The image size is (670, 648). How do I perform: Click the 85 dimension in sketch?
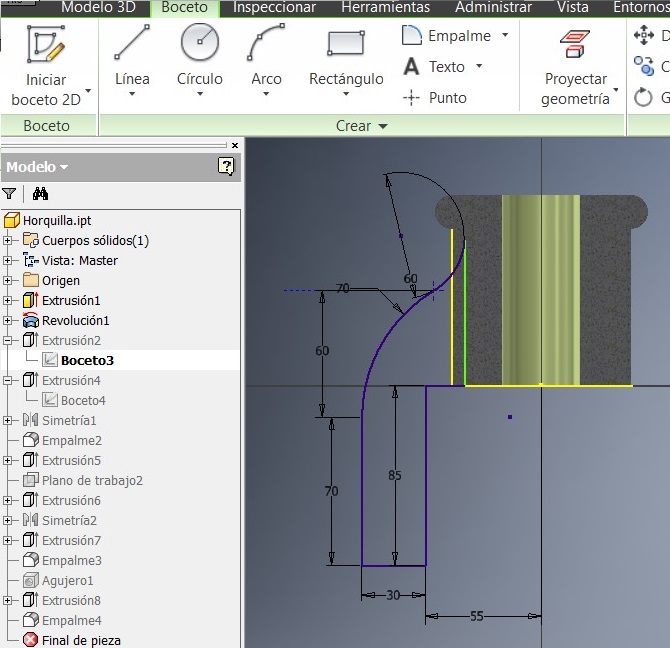[394, 475]
